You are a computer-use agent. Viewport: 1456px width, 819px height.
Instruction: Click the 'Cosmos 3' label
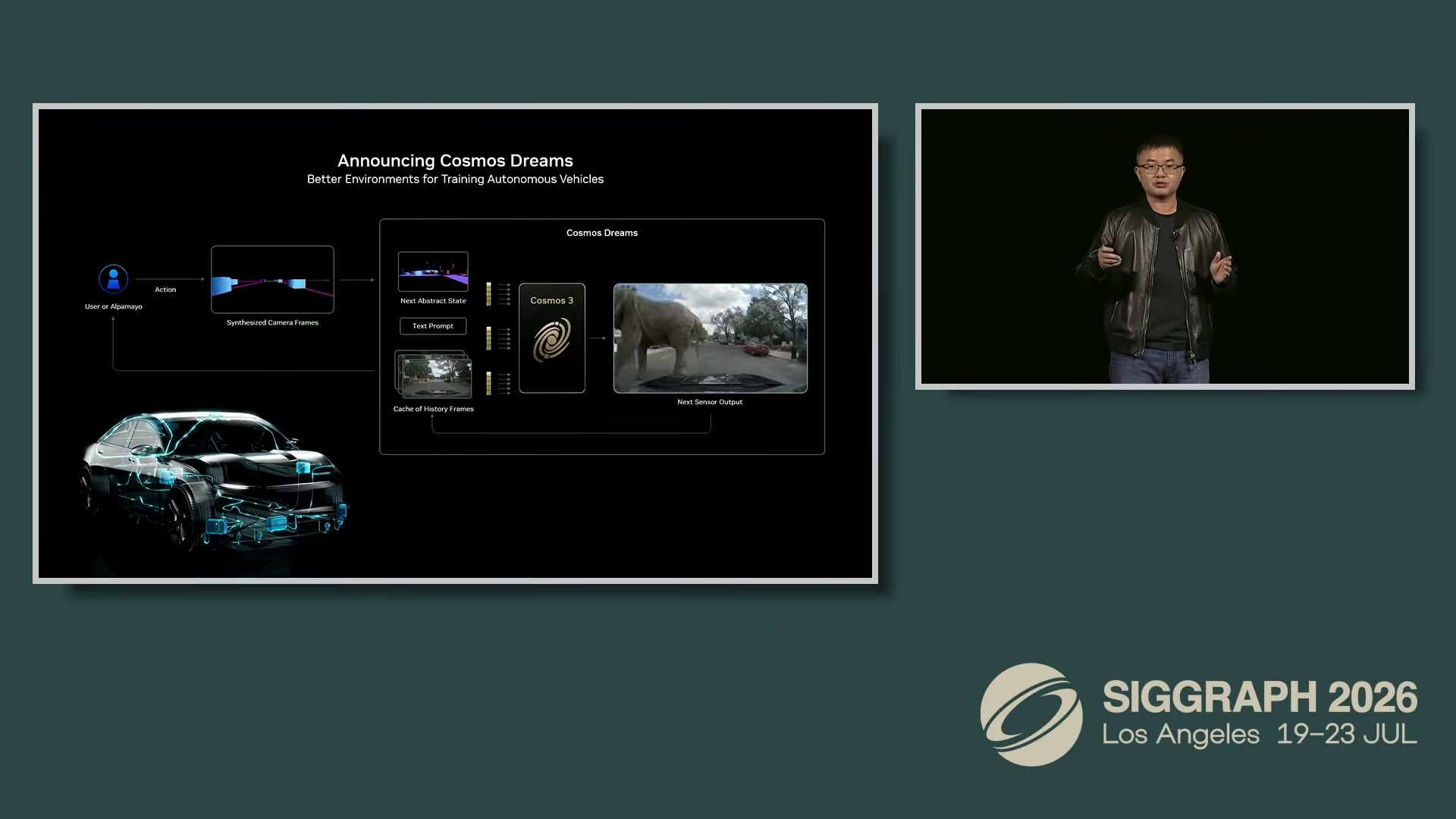pyautogui.click(x=552, y=300)
